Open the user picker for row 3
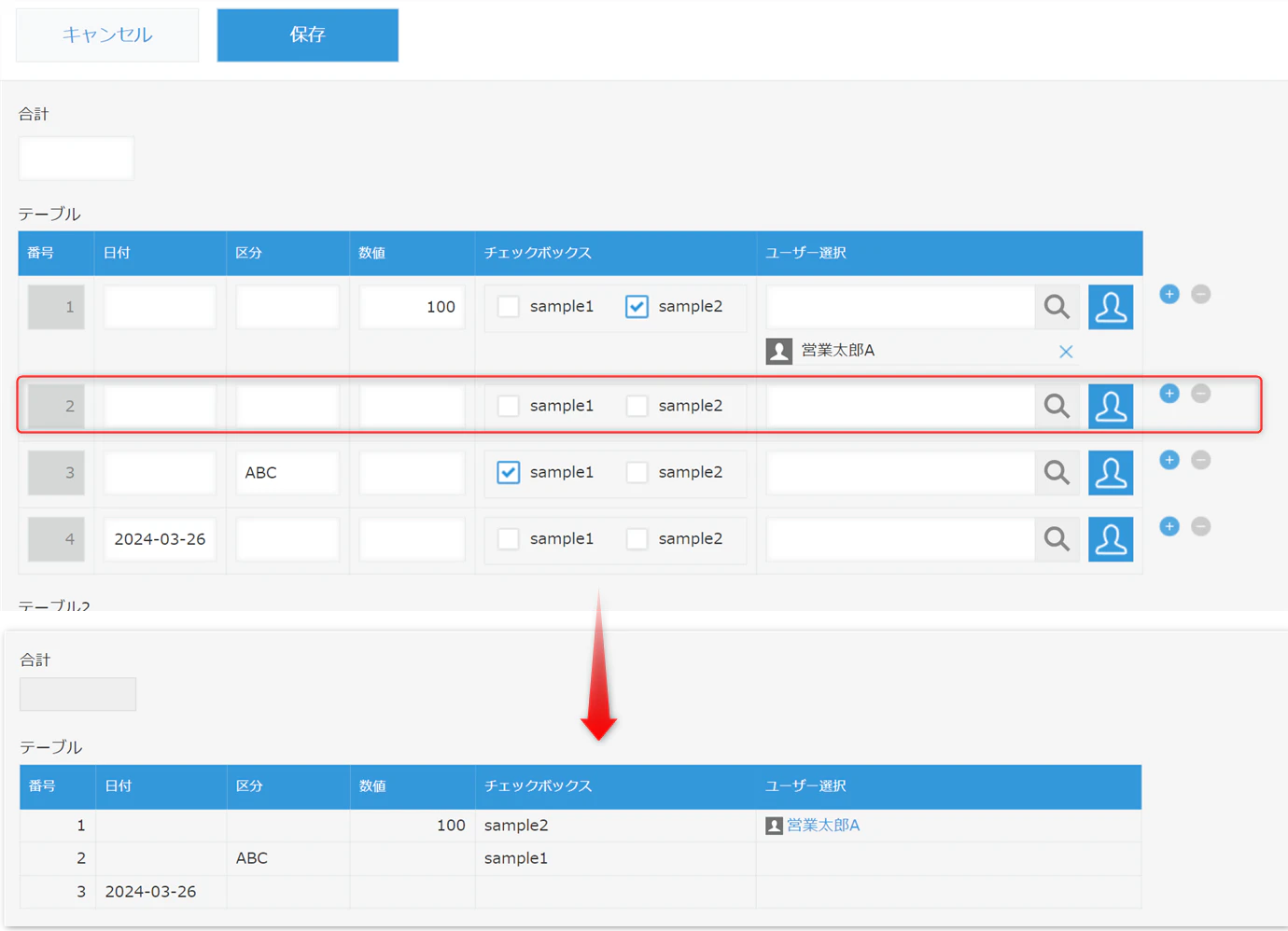The width and height of the screenshot is (1288, 931). tap(1111, 473)
